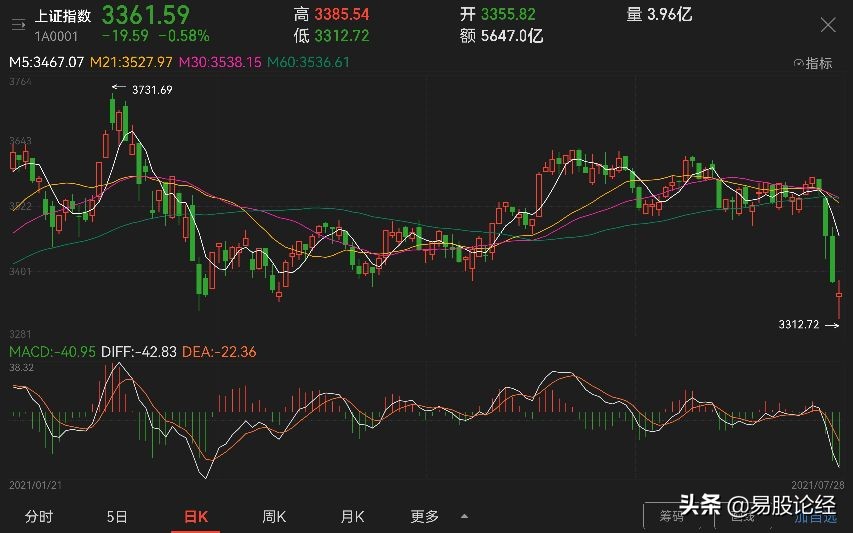The height and width of the screenshot is (533, 853).
Task: Click the end date 2021/07/28
Action: point(818,485)
